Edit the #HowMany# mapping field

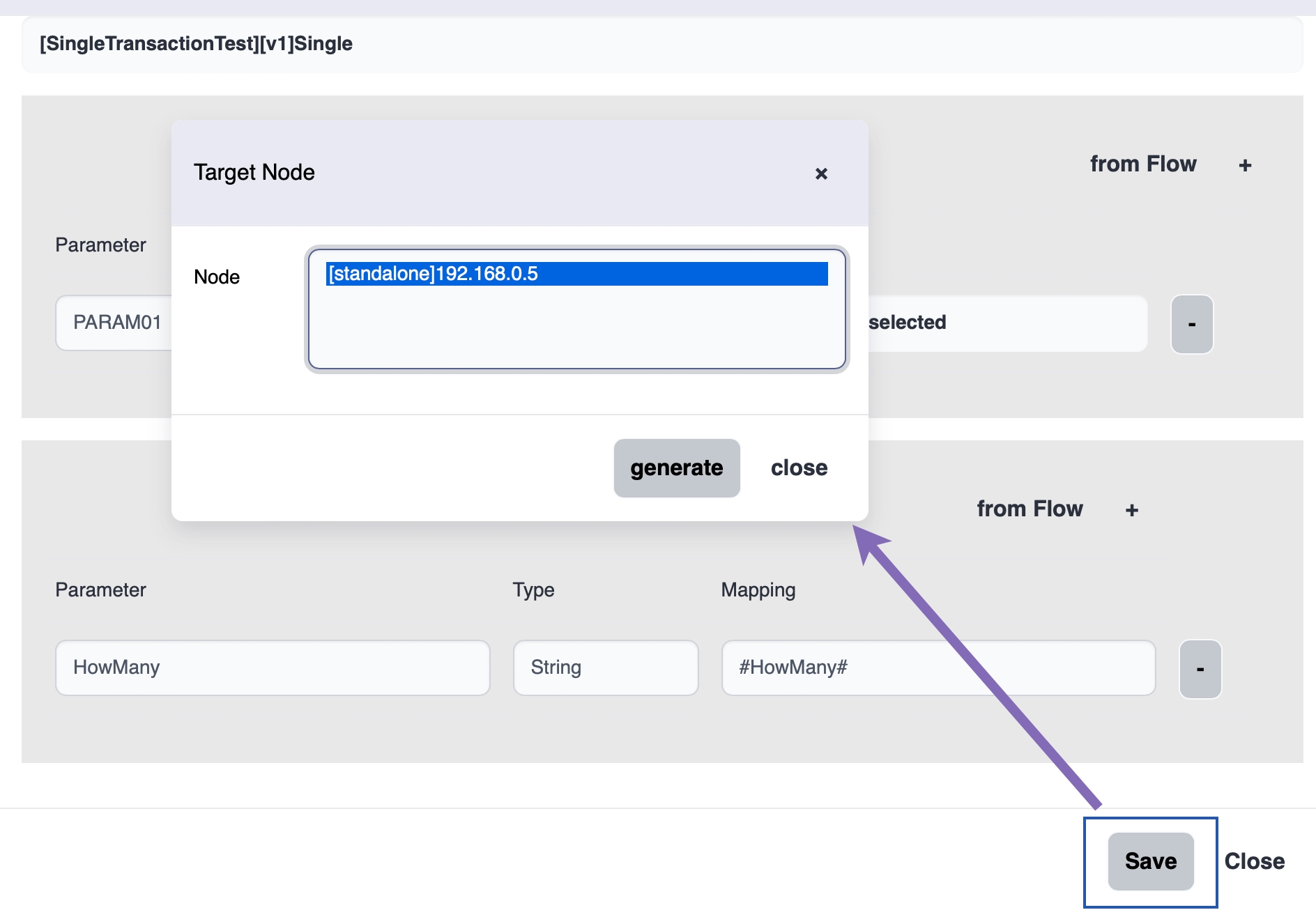tap(938, 668)
